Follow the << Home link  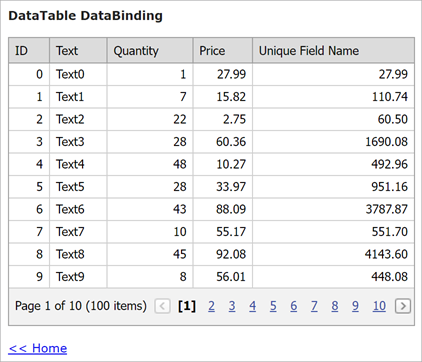[x=38, y=348]
